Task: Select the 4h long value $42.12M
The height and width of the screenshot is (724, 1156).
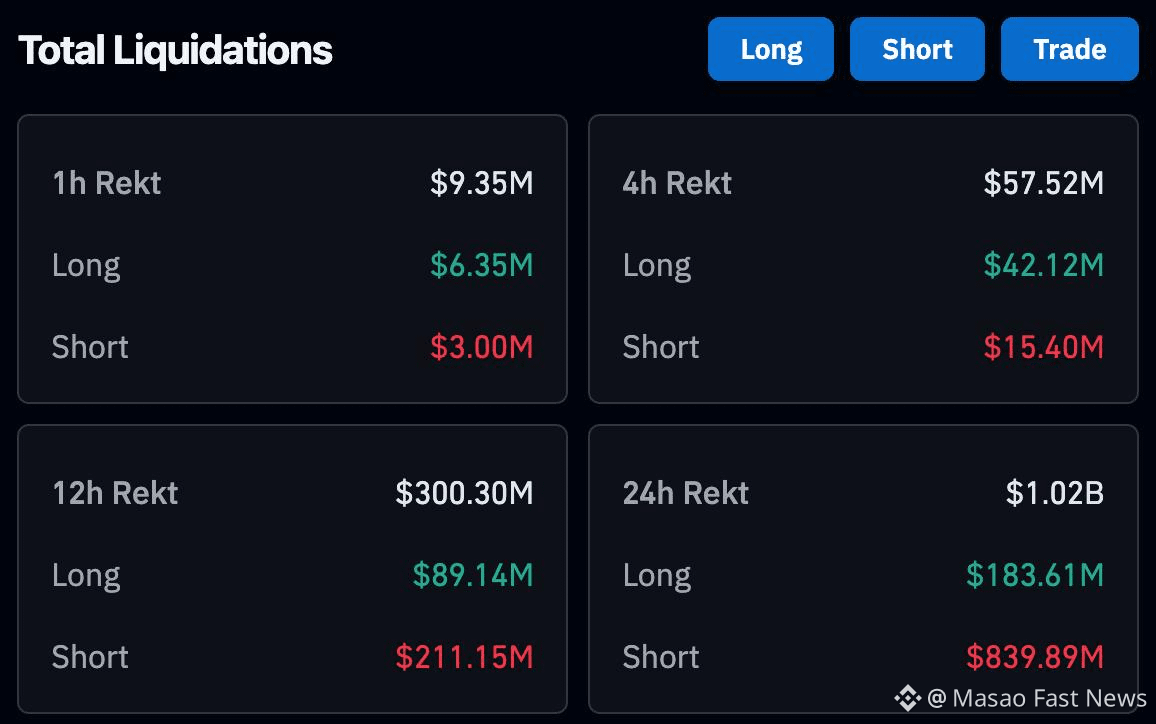Action: coord(1043,265)
